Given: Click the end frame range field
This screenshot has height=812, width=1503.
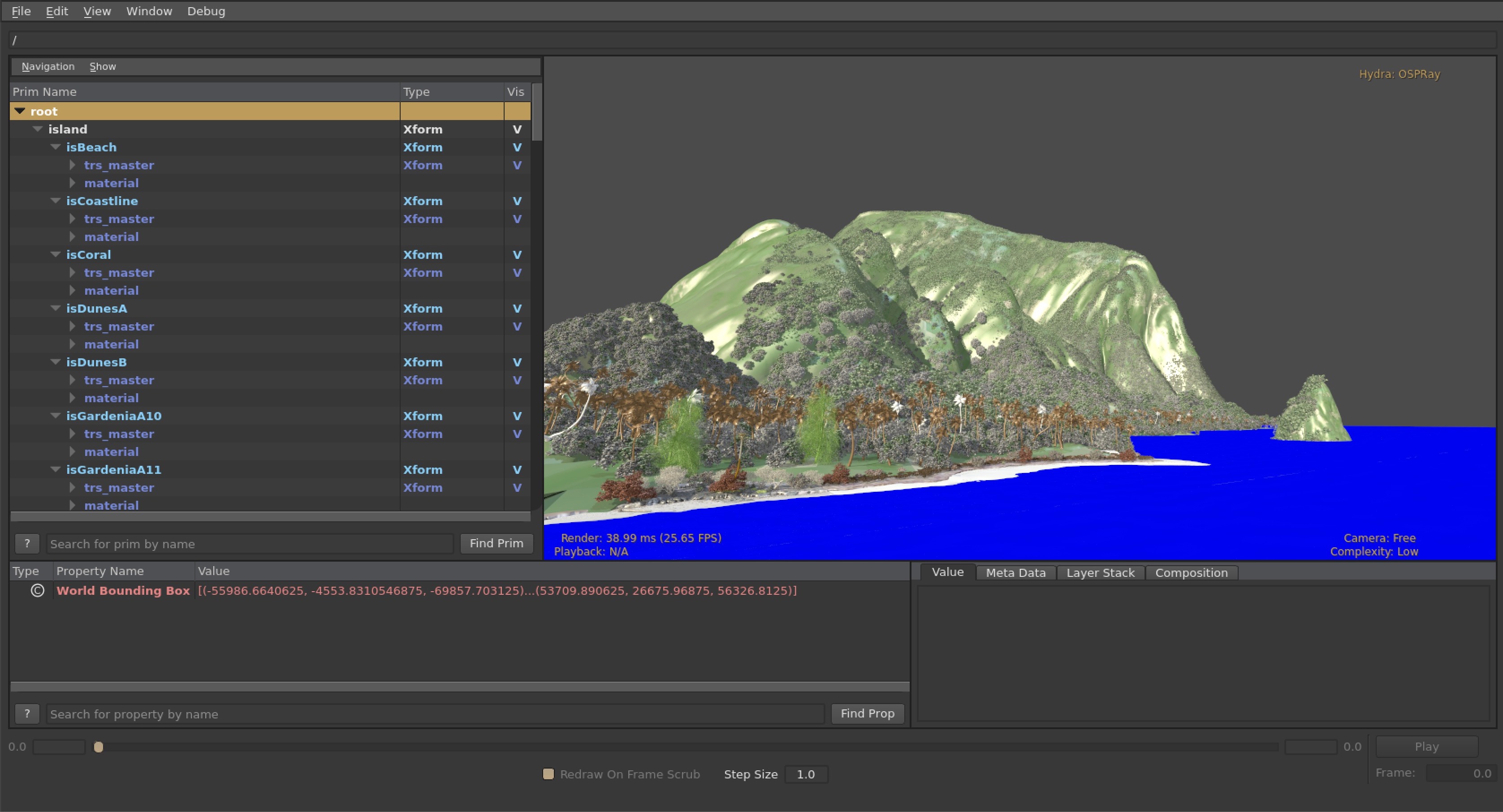Looking at the screenshot, I should tap(1310, 747).
